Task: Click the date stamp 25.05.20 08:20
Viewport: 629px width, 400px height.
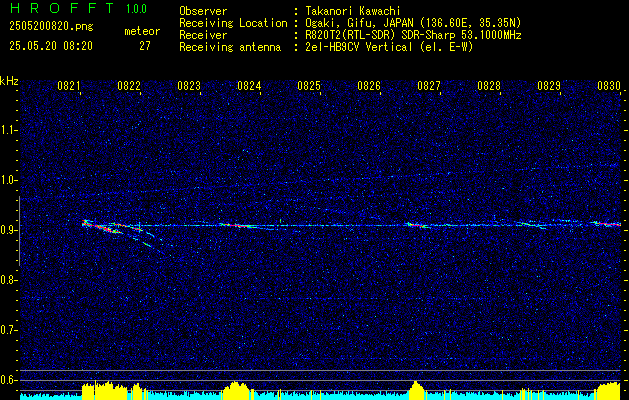Action: click(51, 46)
